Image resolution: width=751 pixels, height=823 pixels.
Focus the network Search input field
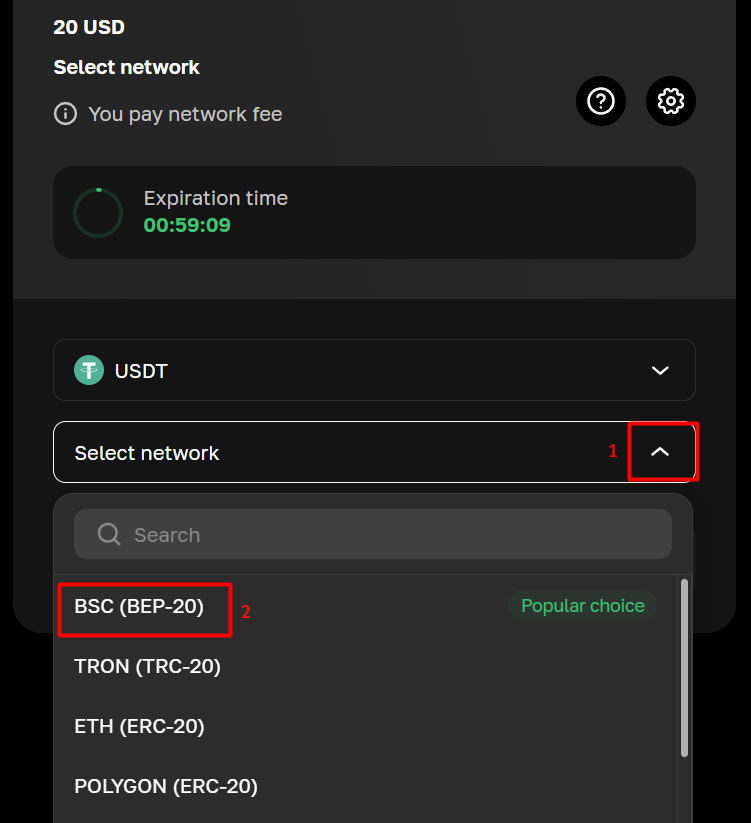point(390,535)
